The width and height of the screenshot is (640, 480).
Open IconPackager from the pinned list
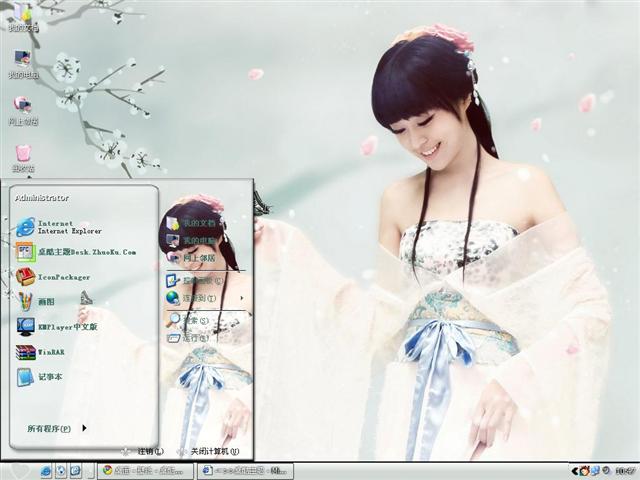[x=53, y=277]
